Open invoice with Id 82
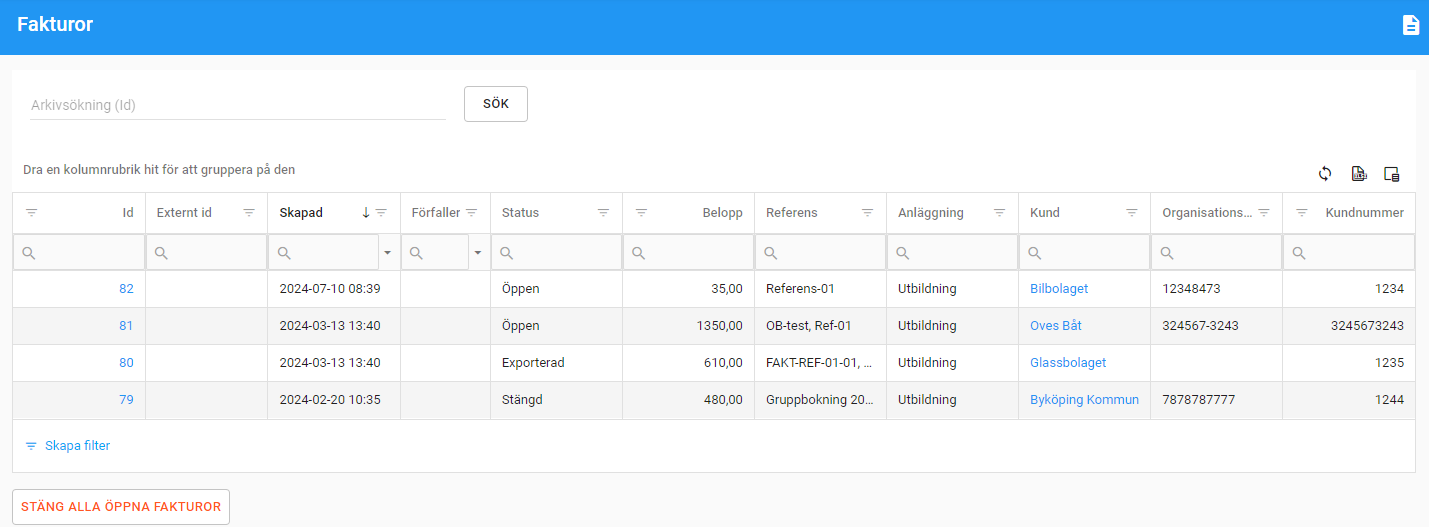This screenshot has height=527, width=1429. 126,289
